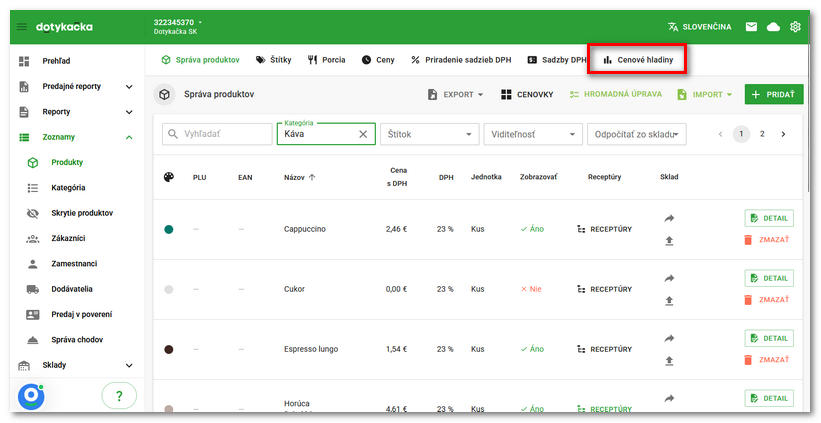Expand the Viditeľnosť dropdown
This screenshot has height=423, width=821.
click(x=532, y=134)
